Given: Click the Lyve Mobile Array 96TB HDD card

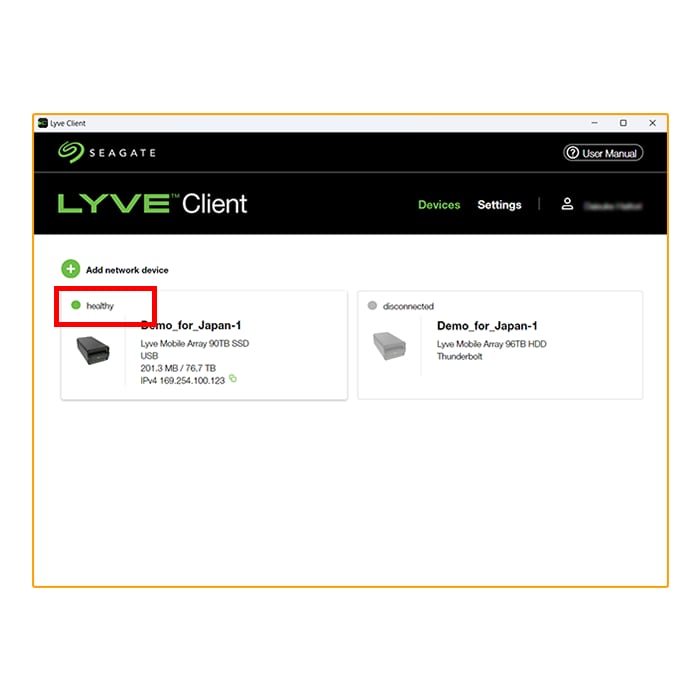Looking at the screenshot, I should point(500,345).
